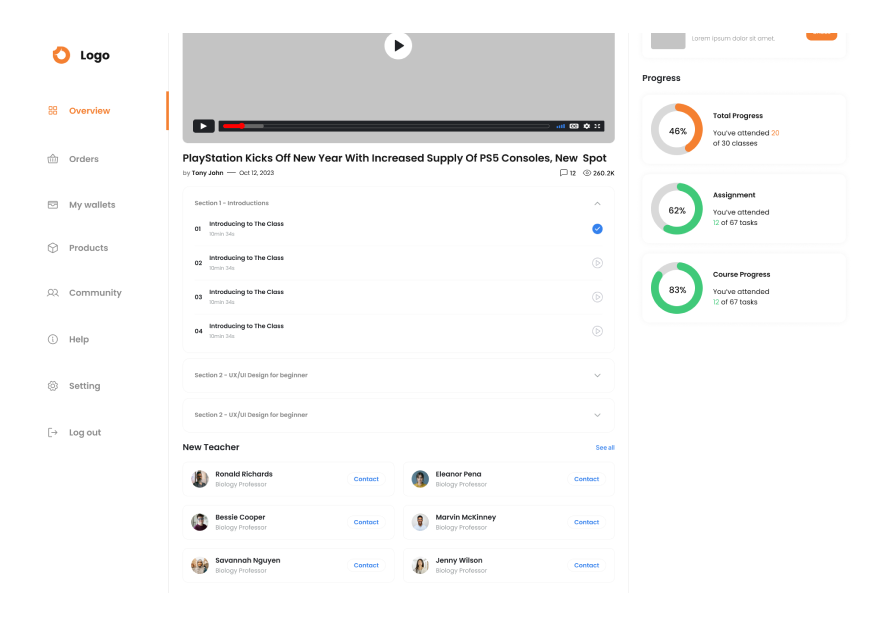The image size is (894, 626).
Task: Contact Ronald Richards
Action: click(366, 479)
